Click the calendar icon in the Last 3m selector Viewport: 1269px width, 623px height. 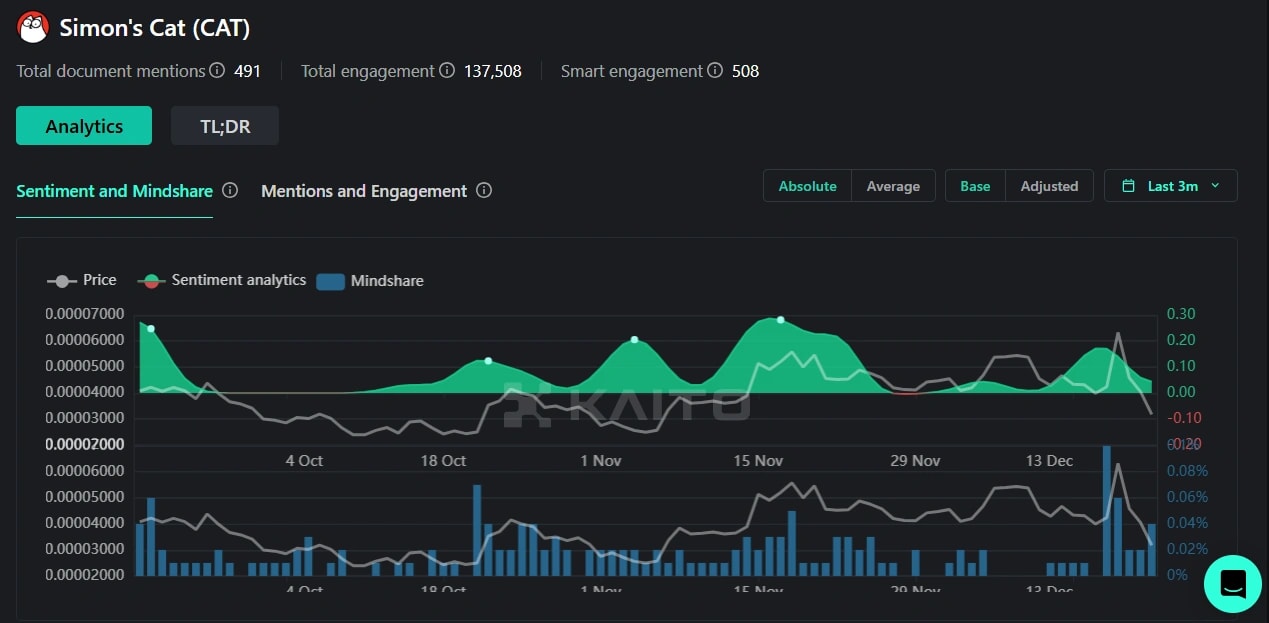pos(1131,185)
